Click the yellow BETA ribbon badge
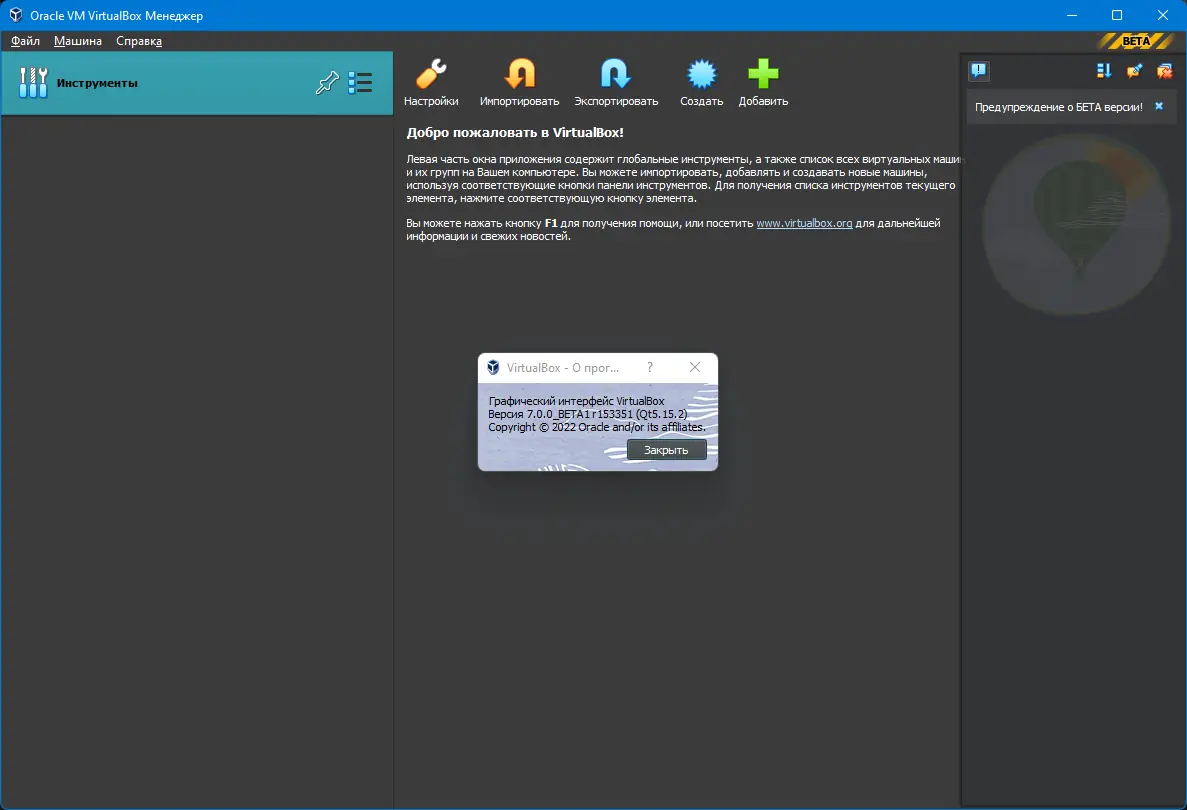The height and width of the screenshot is (810, 1187). (1135, 42)
